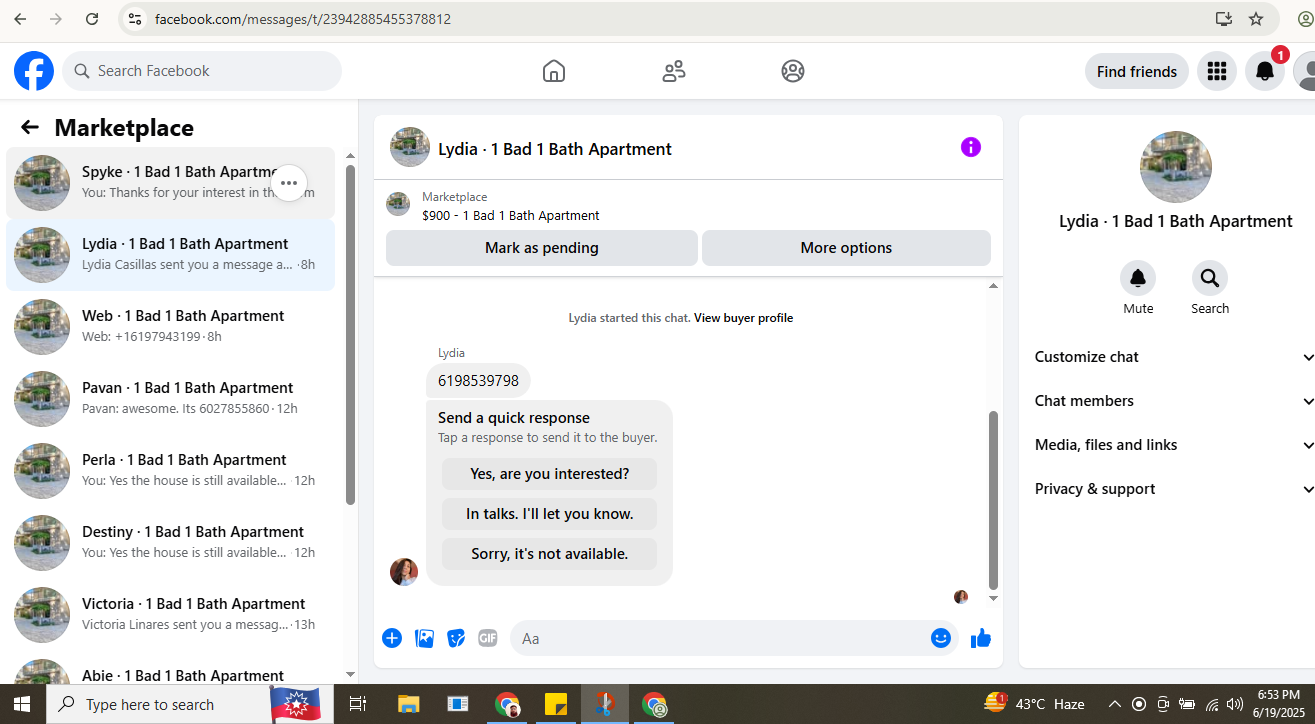The image size is (1315, 724).
Task: Expand the Customize chat section
Action: pos(1174,357)
